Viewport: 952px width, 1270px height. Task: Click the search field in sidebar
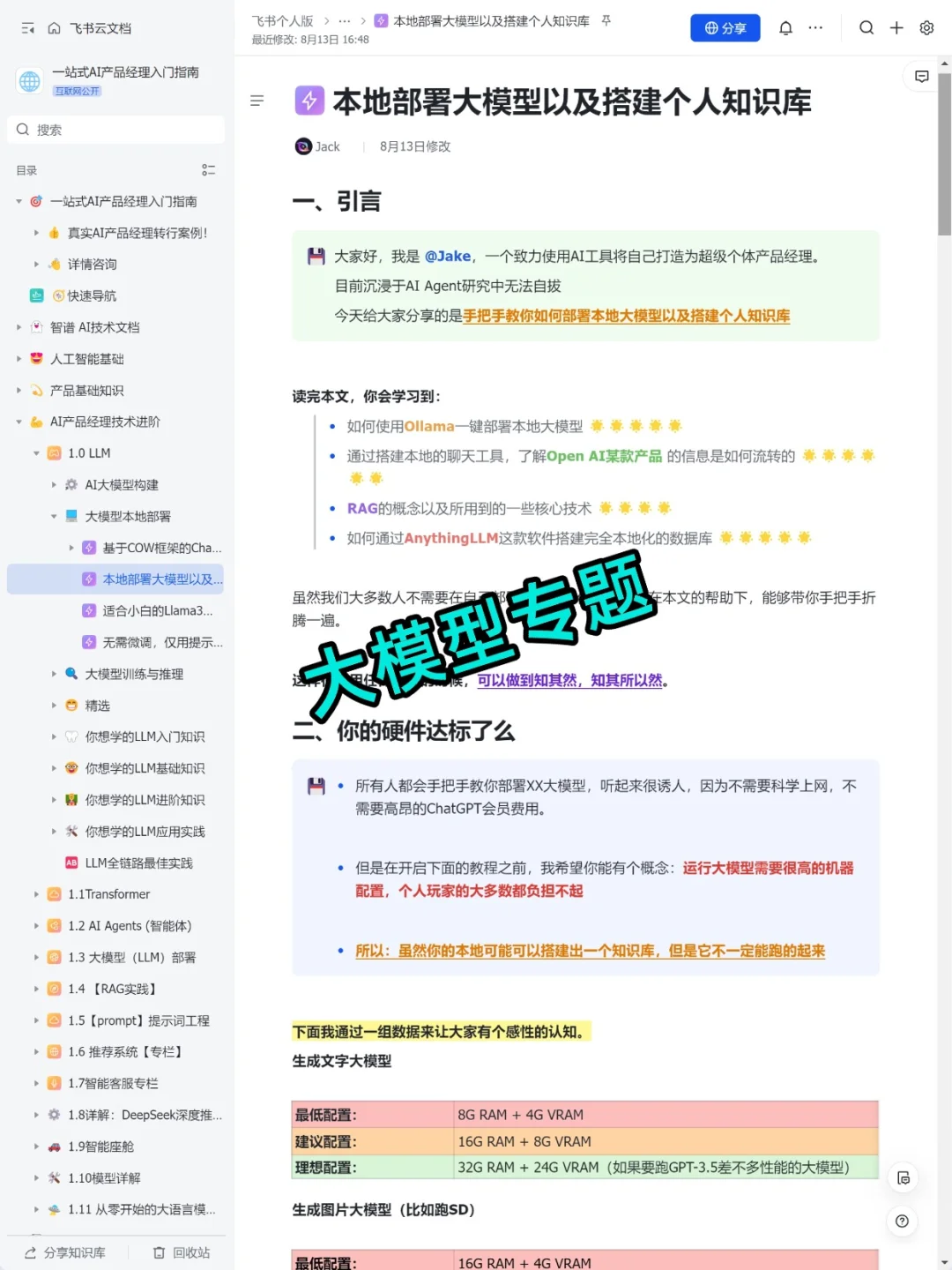click(115, 130)
